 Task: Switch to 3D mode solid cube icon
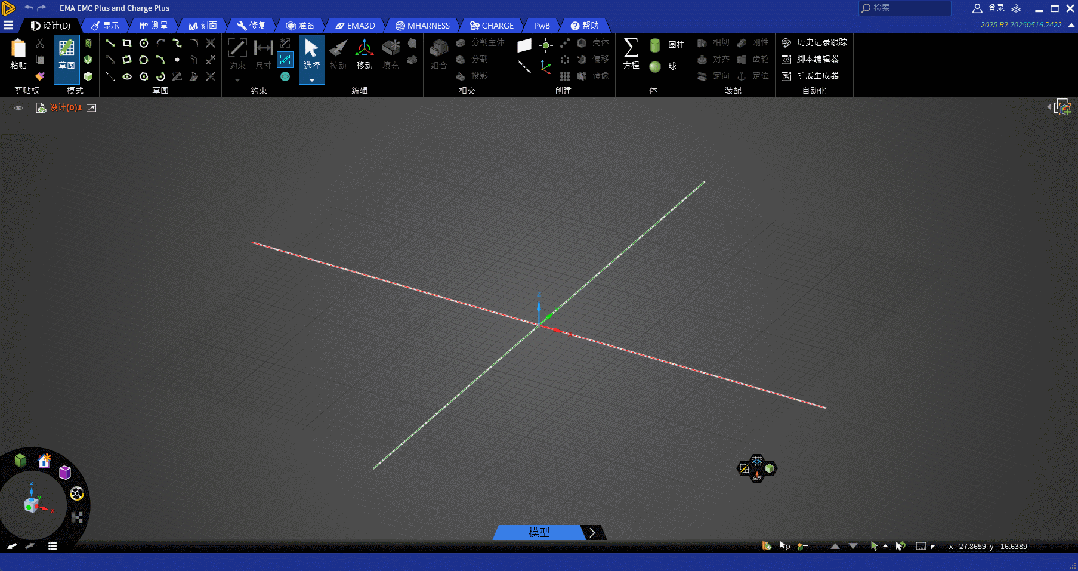pos(88,76)
